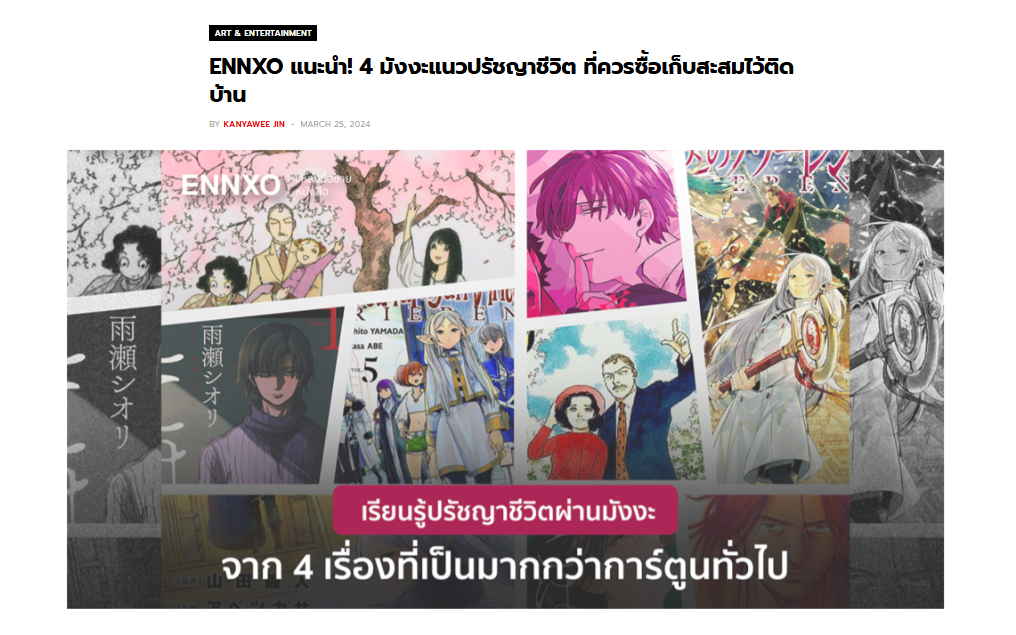Open the ART & ENTERTAINMENT category tag
The height and width of the screenshot is (635, 1016).
[262, 33]
